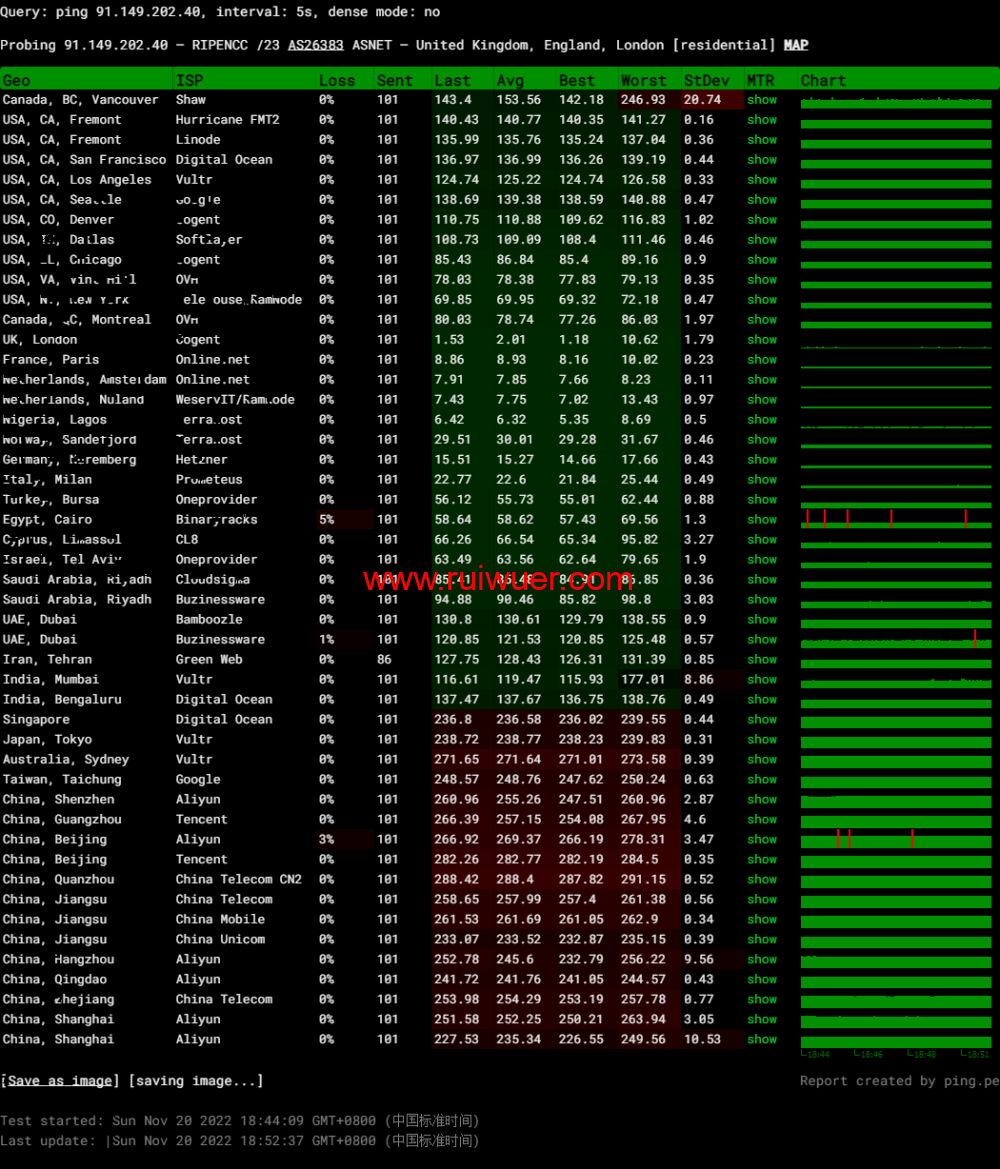Show MTR for Australia Sydney Vultr row

pos(761,760)
